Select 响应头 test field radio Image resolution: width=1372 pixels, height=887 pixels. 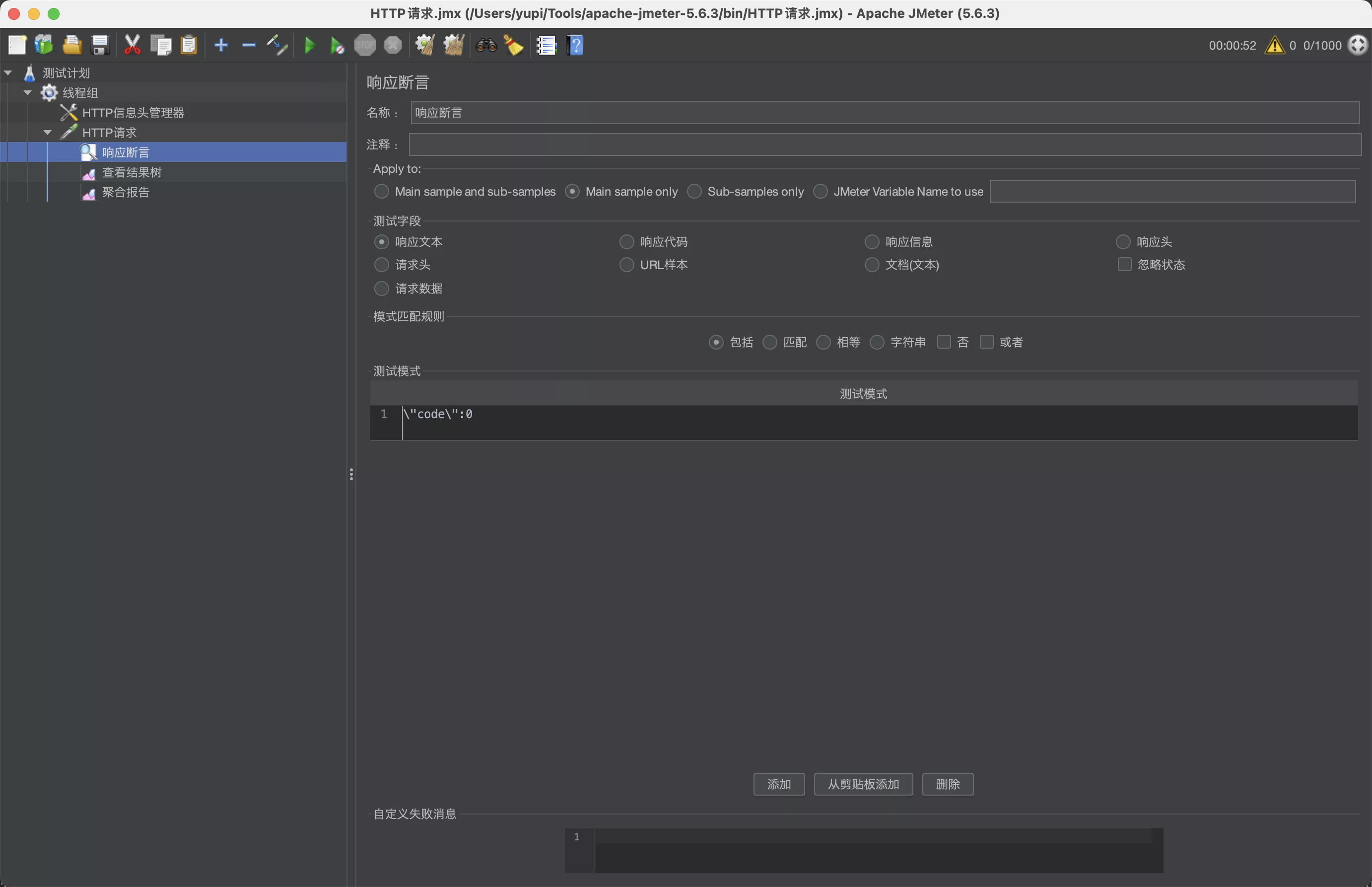(1123, 242)
